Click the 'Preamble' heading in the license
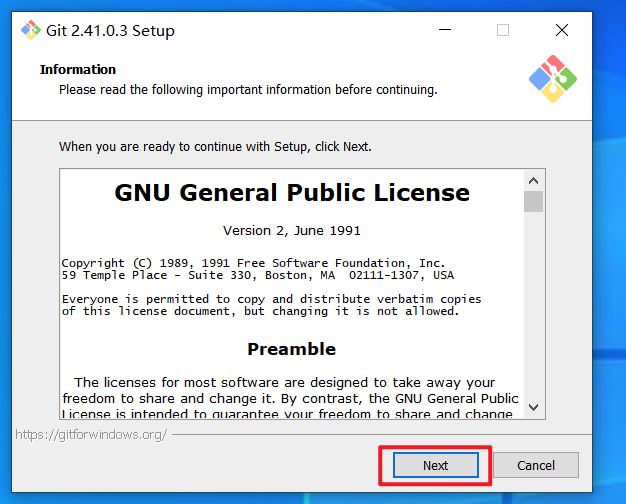Viewport: 626px width, 504px height. coord(292,349)
